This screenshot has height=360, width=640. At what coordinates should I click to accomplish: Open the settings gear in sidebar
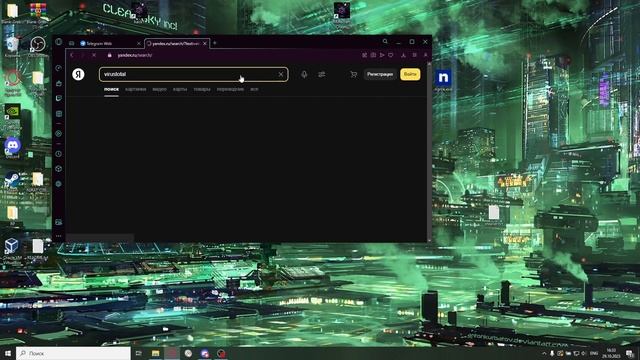coord(59,184)
